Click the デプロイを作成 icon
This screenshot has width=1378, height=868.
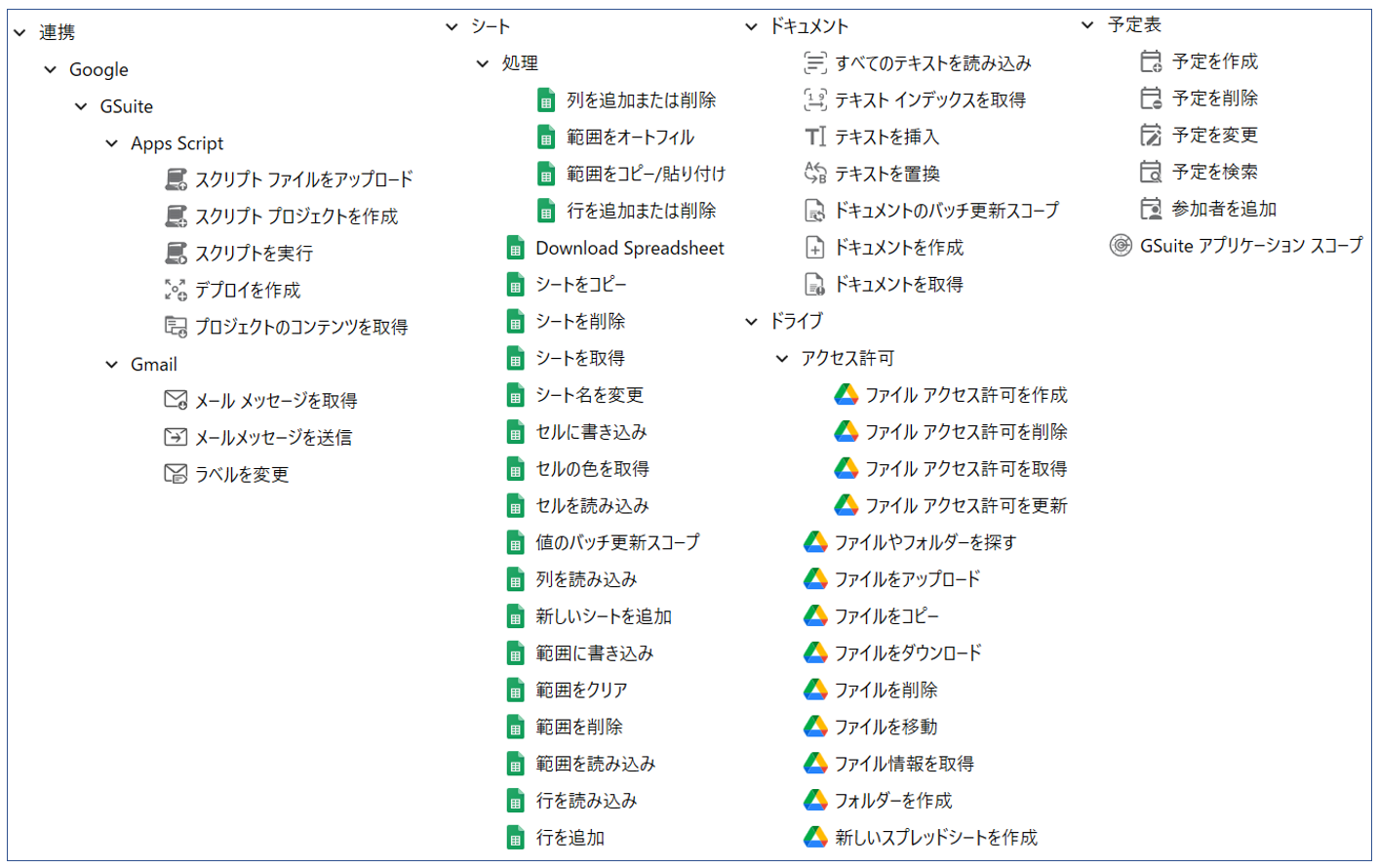point(176,290)
